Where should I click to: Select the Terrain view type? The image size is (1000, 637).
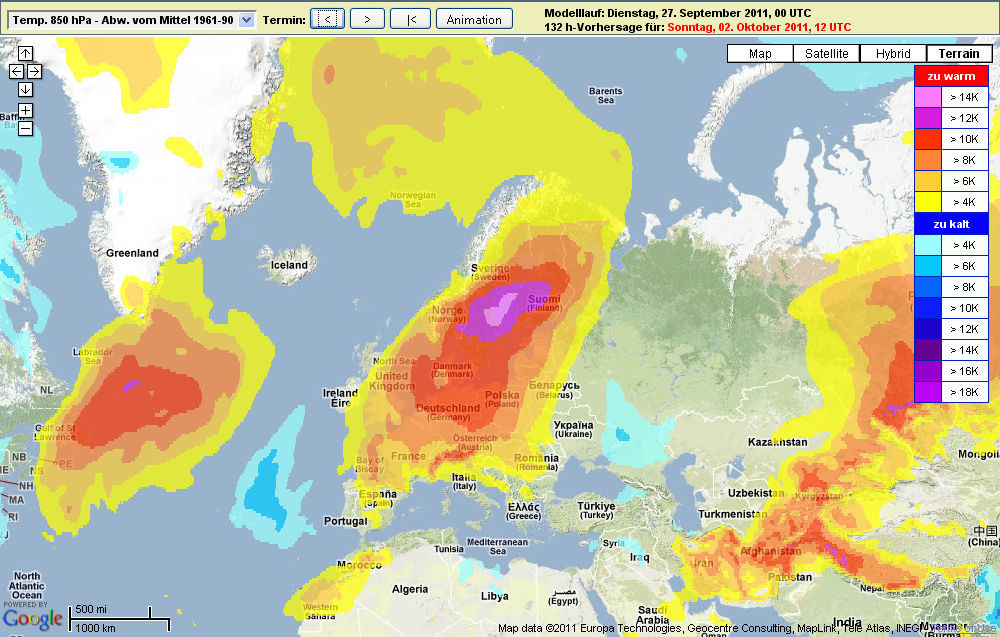point(959,54)
